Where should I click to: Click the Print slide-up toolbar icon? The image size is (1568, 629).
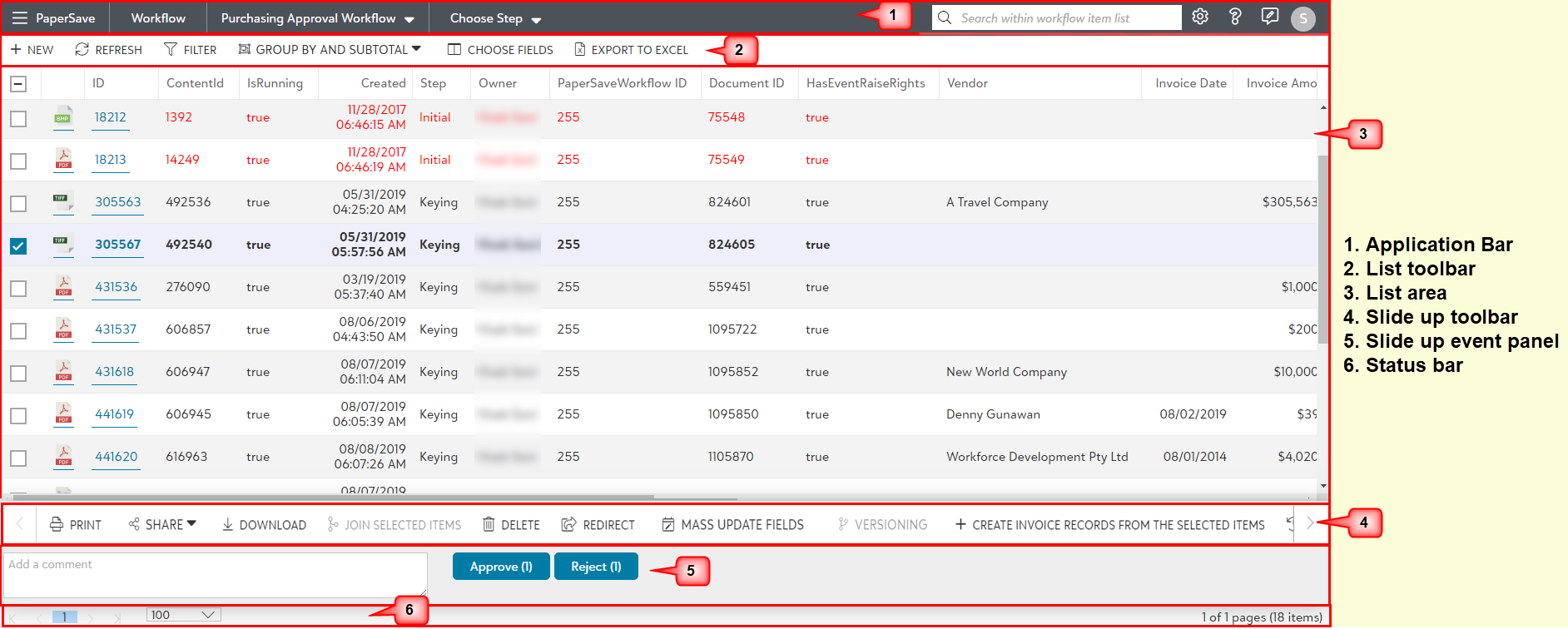tap(57, 524)
